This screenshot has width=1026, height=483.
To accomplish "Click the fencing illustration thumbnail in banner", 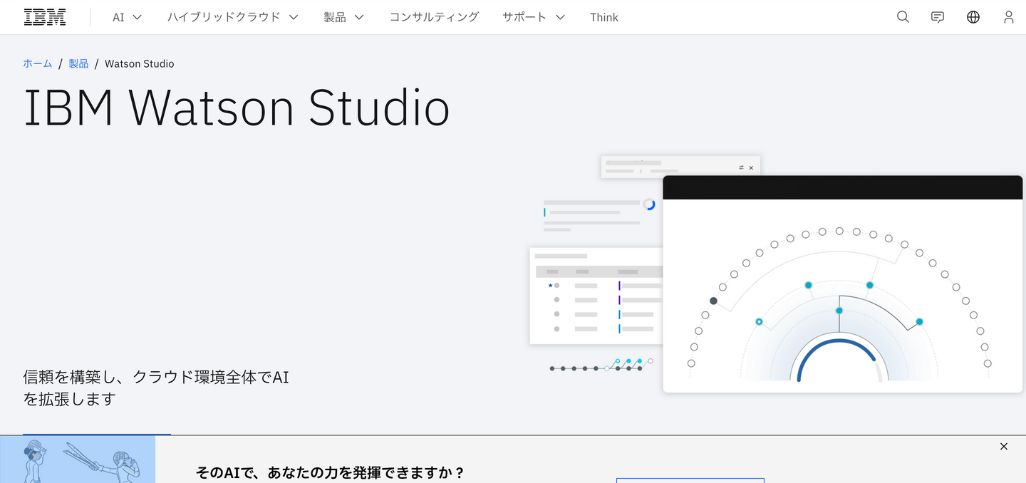I will [77, 459].
